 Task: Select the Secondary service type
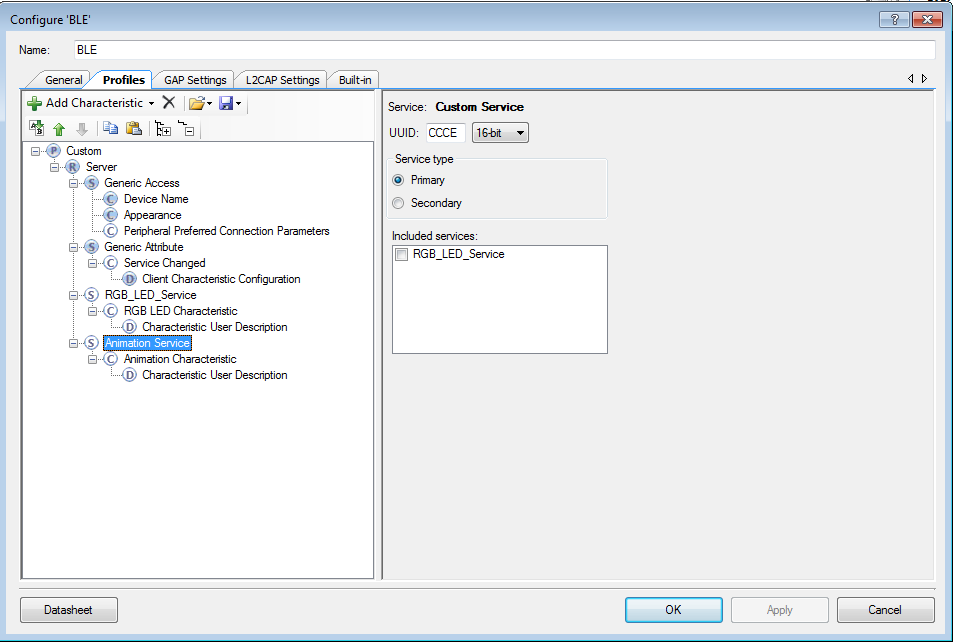(398, 203)
